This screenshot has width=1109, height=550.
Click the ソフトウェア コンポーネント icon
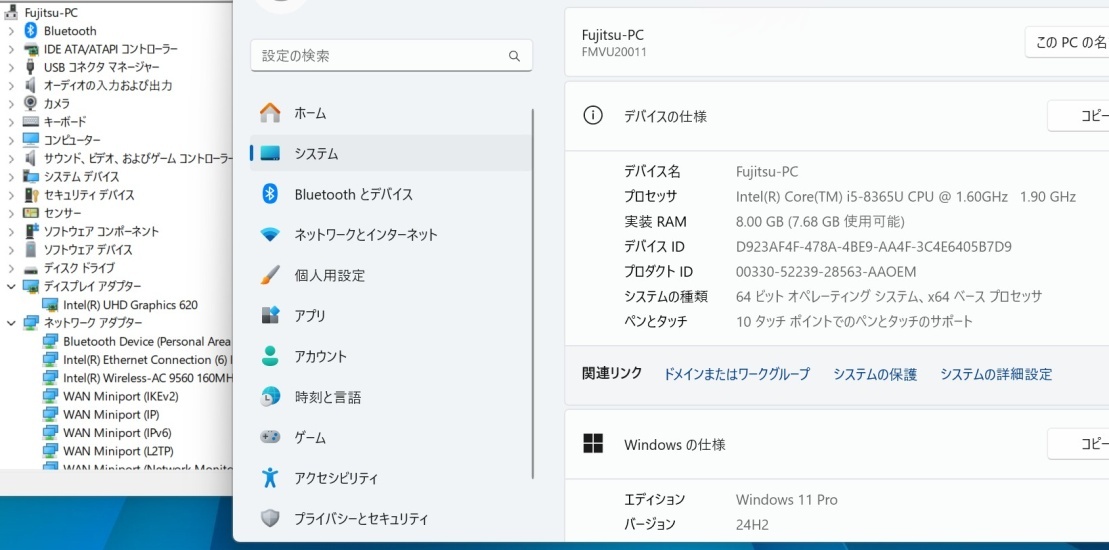pos(30,231)
